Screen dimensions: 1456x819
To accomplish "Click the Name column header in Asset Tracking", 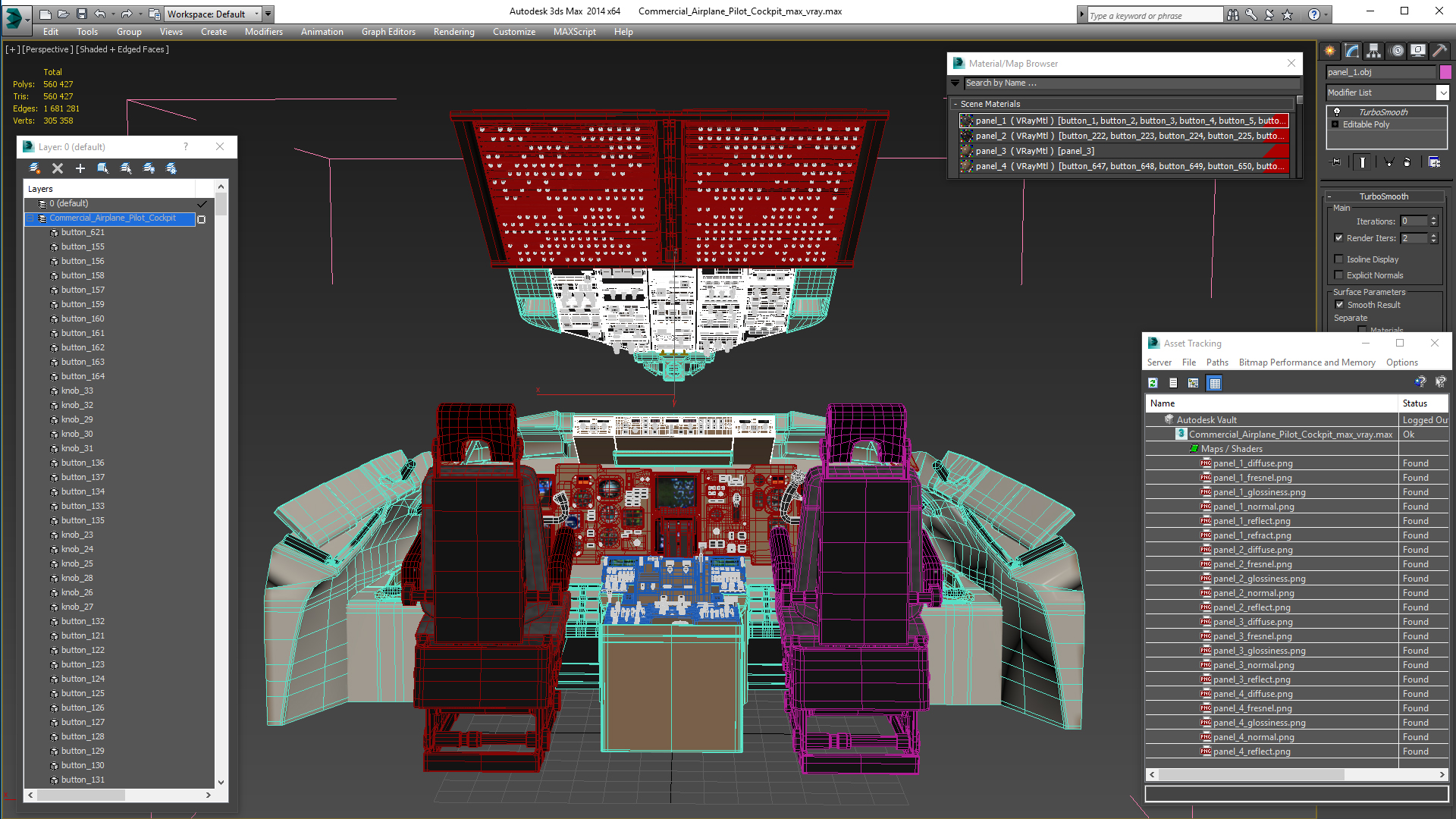I will pyautogui.click(x=1271, y=403).
